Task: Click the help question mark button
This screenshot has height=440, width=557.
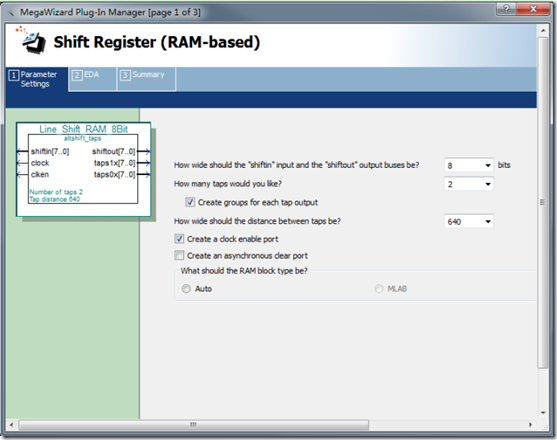Action: click(506, 9)
